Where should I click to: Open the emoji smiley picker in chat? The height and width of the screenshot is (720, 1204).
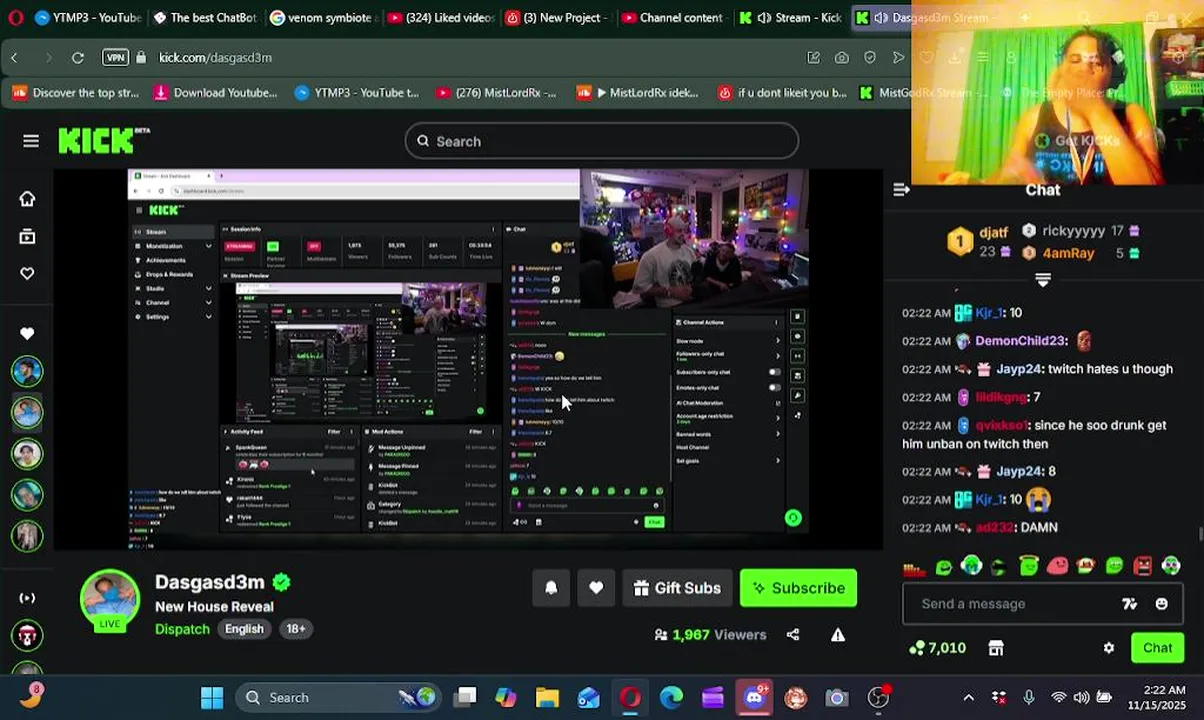pos(1161,604)
